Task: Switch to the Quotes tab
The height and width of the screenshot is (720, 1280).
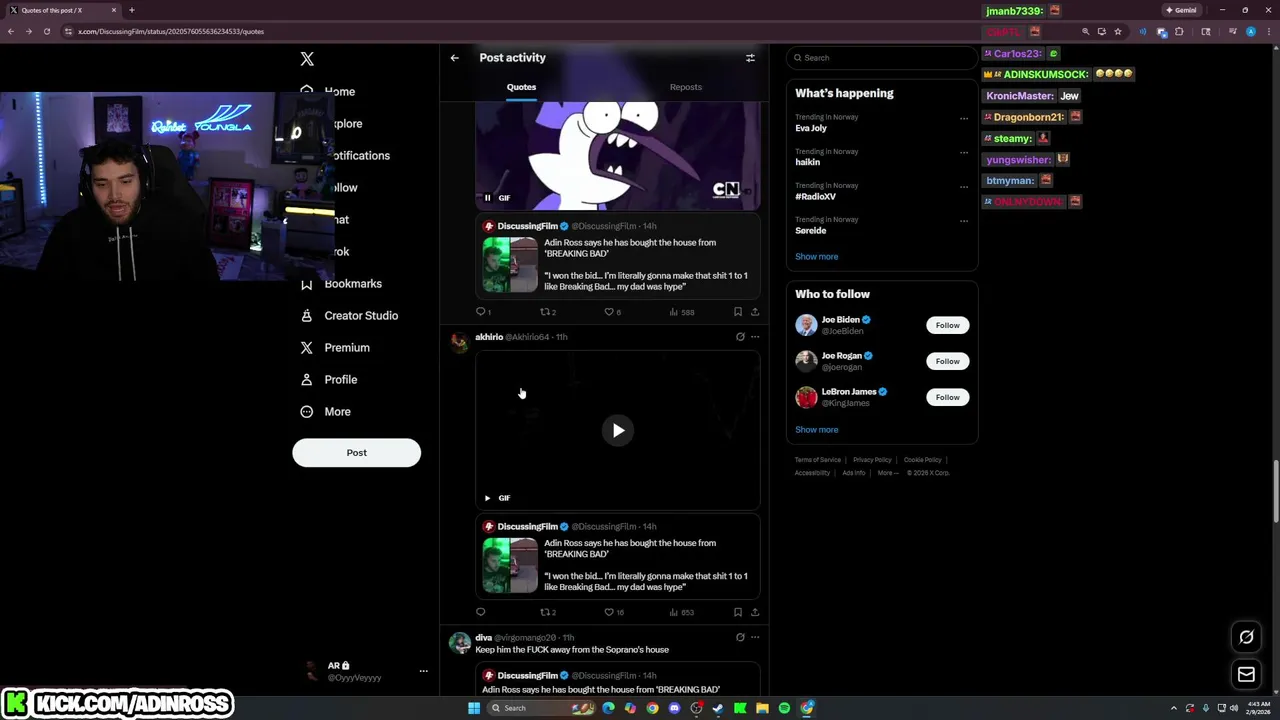Action: click(x=521, y=87)
